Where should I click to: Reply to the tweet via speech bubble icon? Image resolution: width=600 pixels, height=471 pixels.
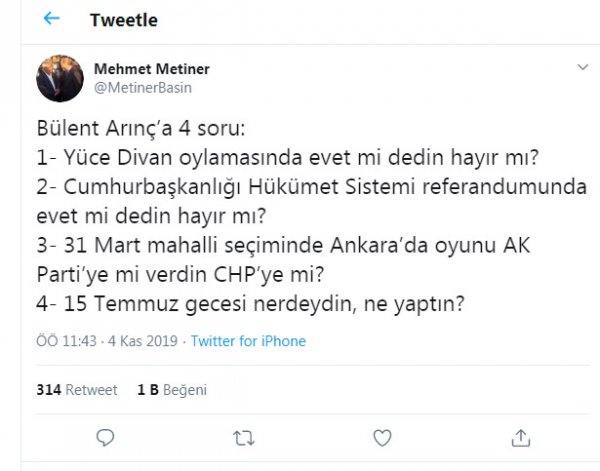tap(105, 438)
